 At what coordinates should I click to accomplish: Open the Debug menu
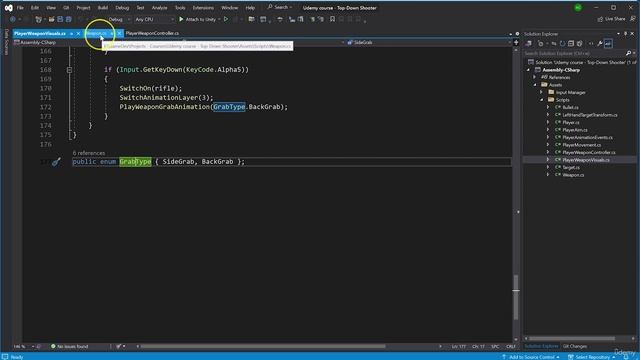pos(122,8)
